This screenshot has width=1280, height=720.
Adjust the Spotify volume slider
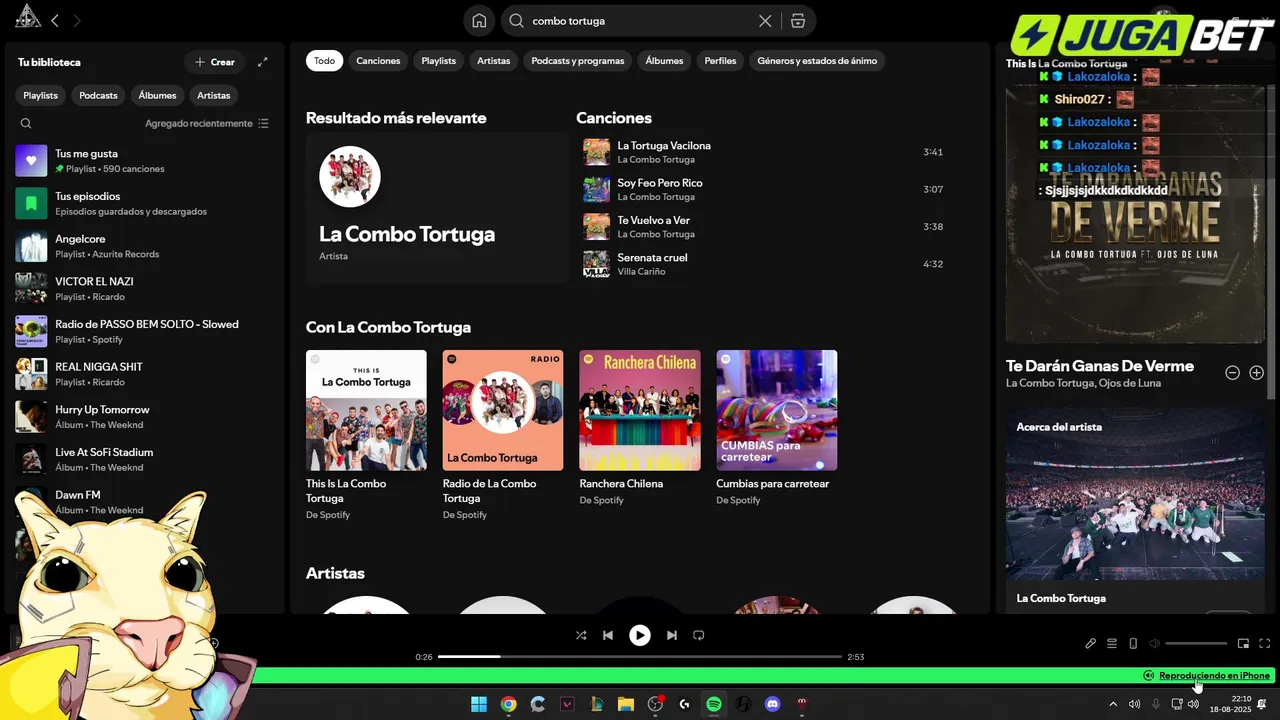tap(1196, 644)
